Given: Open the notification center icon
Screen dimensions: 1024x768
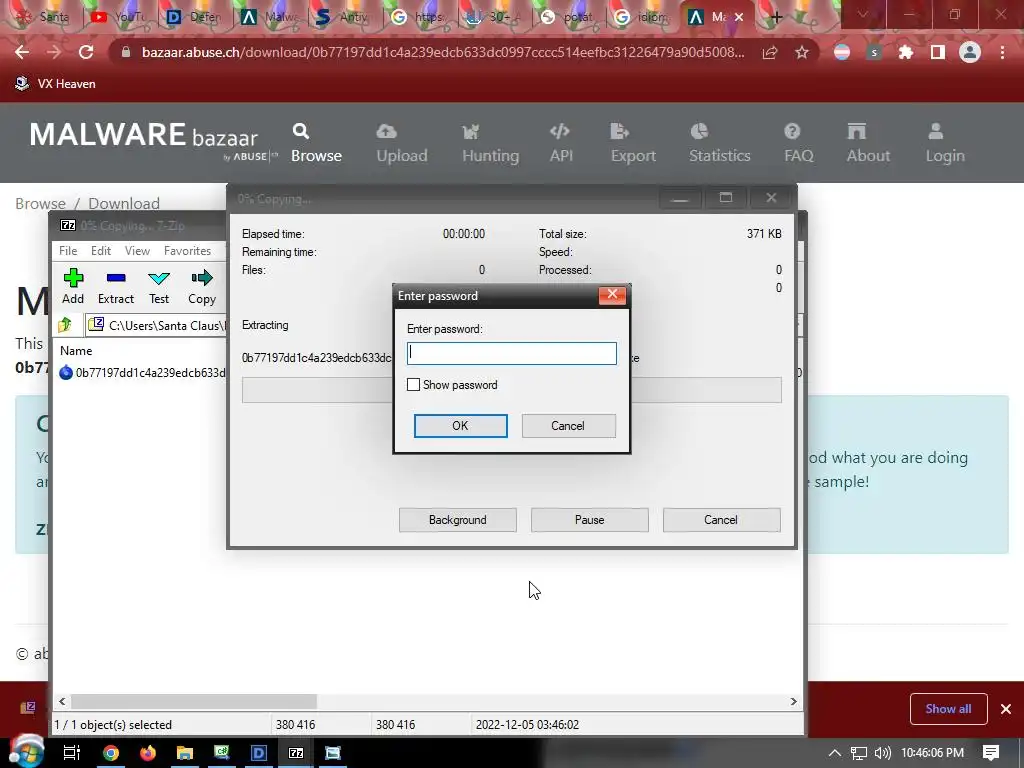Looking at the screenshot, I should pos(991,753).
